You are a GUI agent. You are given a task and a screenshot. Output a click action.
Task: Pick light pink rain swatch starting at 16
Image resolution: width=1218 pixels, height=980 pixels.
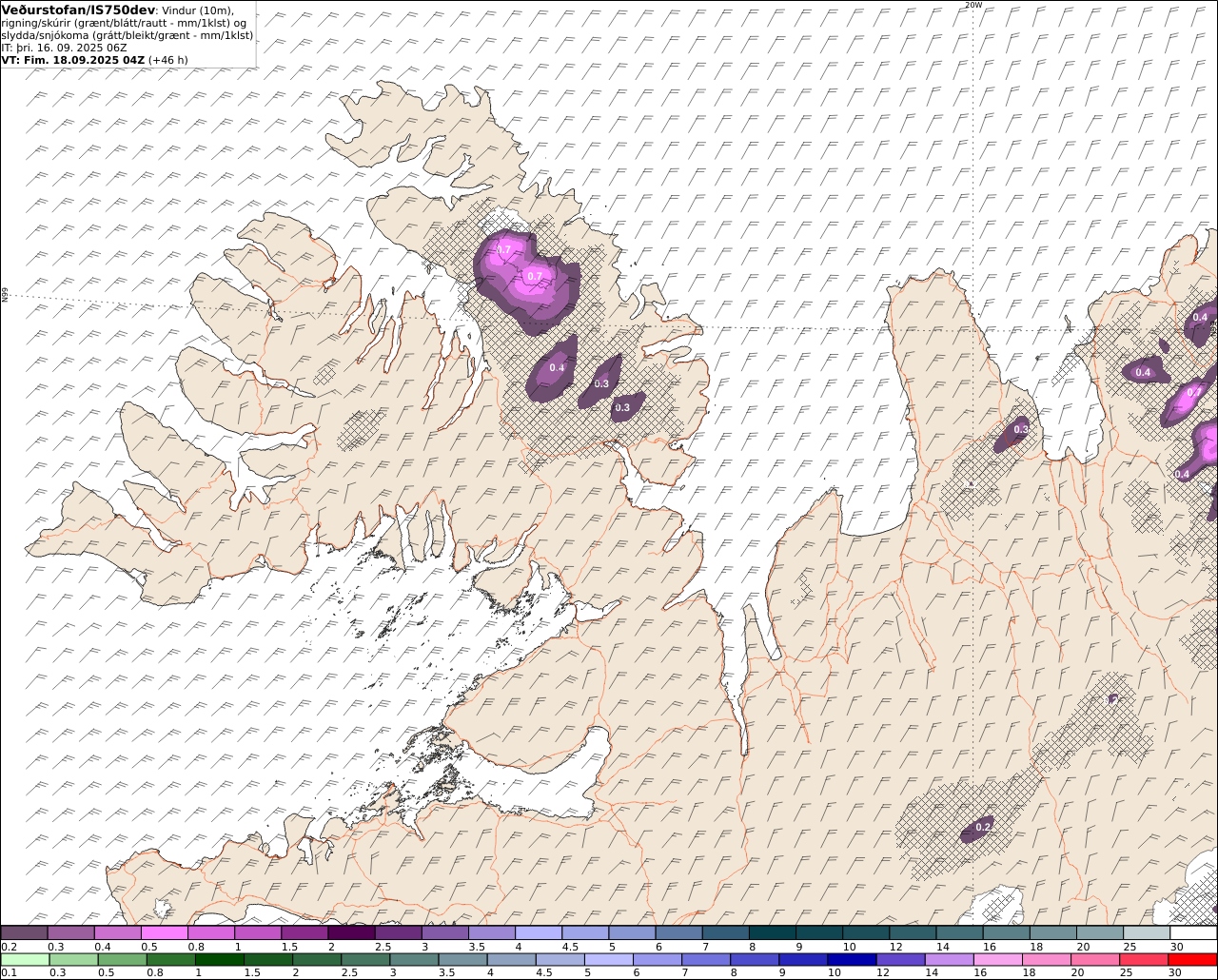[x=997, y=959]
